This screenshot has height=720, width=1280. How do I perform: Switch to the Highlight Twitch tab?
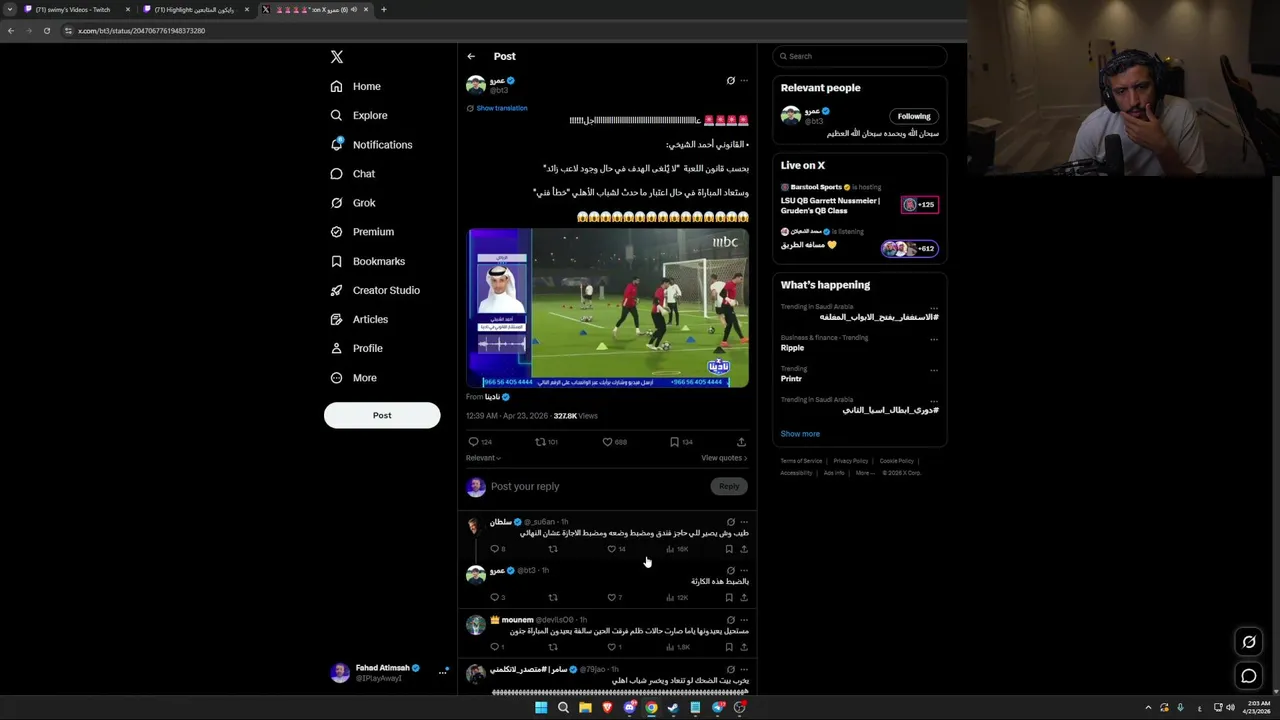(x=196, y=9)
